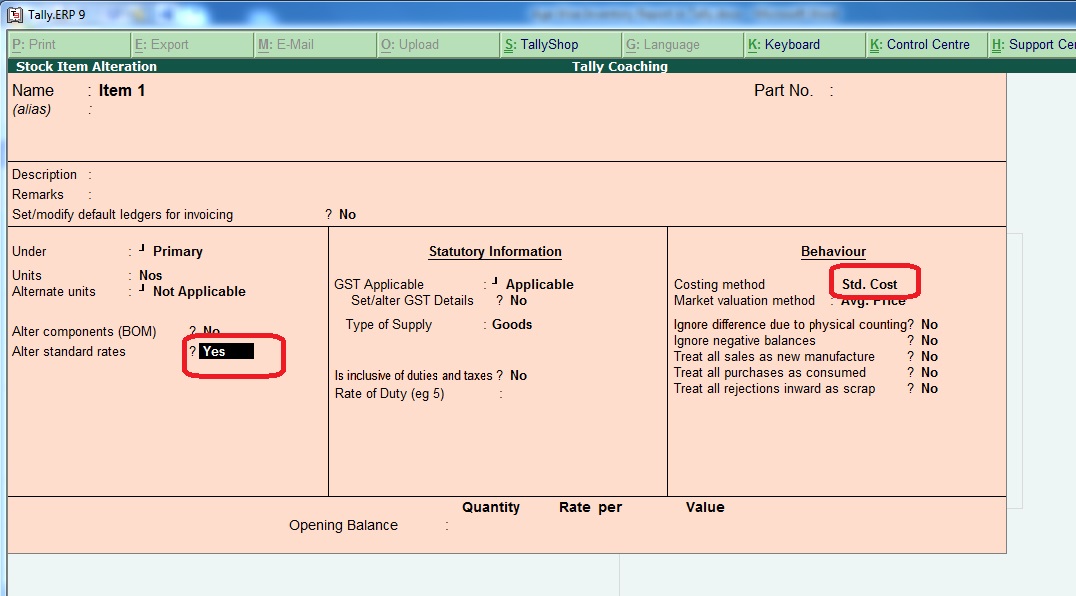Toggle Set/alter GST Details
The height and width of the screenshot is (596, 1076).
point(517,298)
